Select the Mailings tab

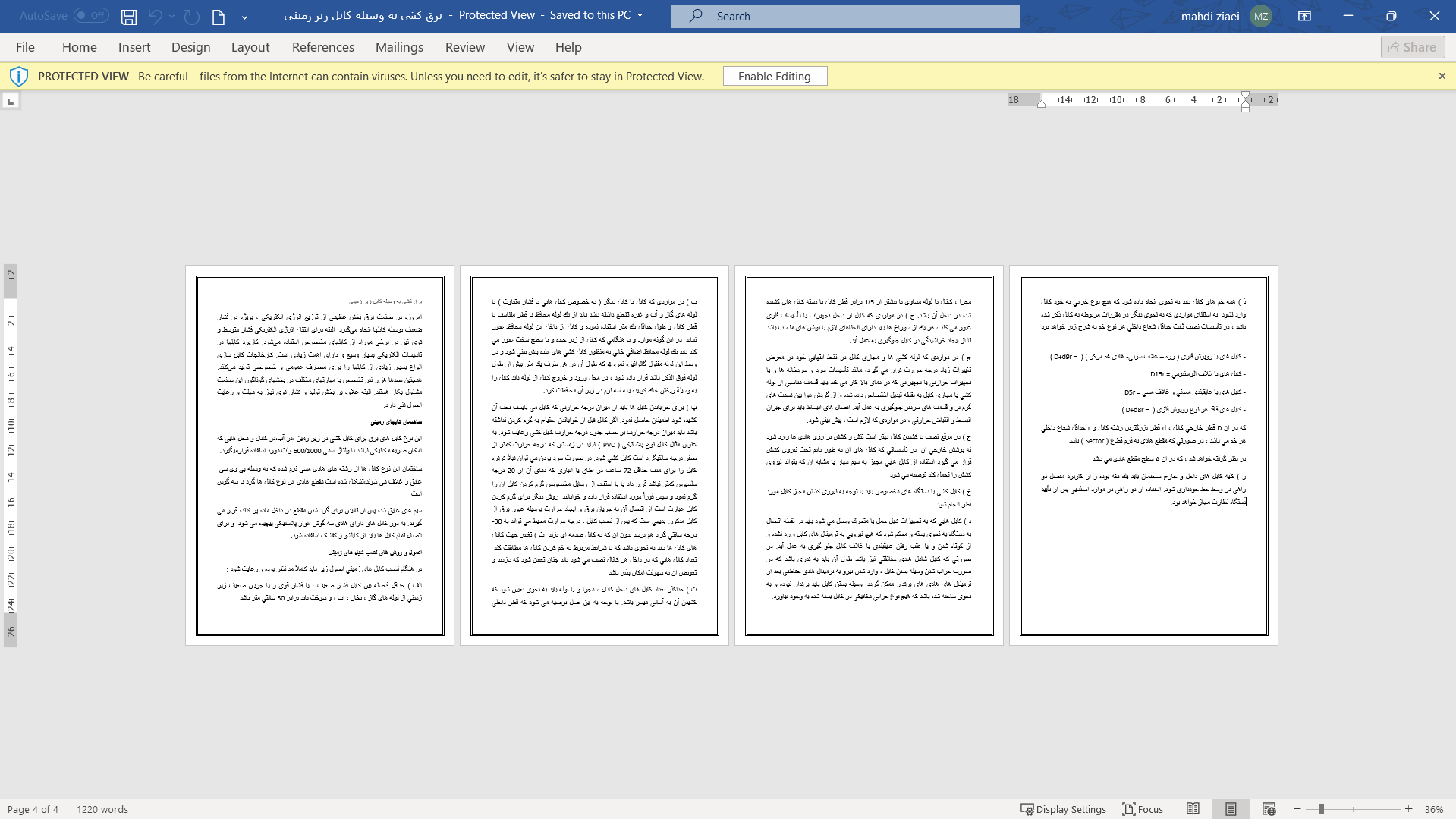pyautogui.click(x=399, y=47)
